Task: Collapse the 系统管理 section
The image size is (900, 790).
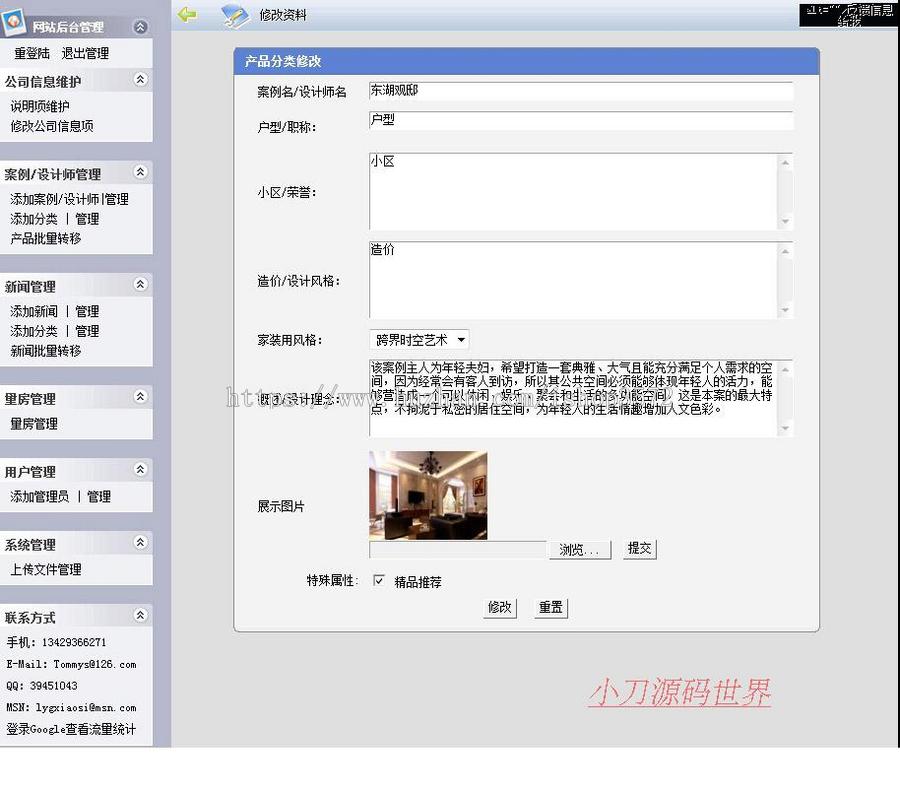Action: coord(140,543)
